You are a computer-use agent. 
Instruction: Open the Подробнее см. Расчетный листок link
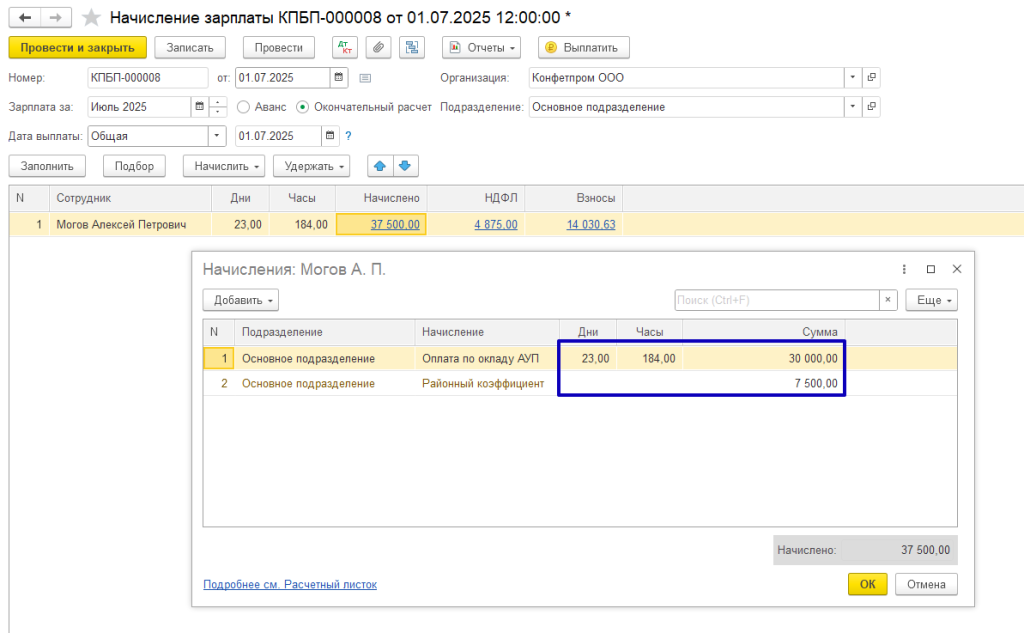pos(290,584)
